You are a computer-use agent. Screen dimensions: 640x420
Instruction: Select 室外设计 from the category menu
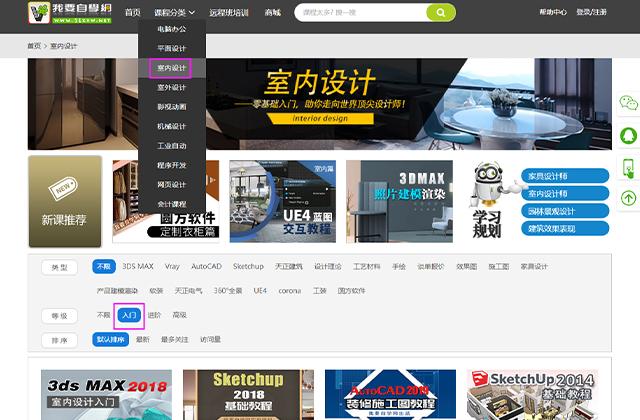pos(172,87)
